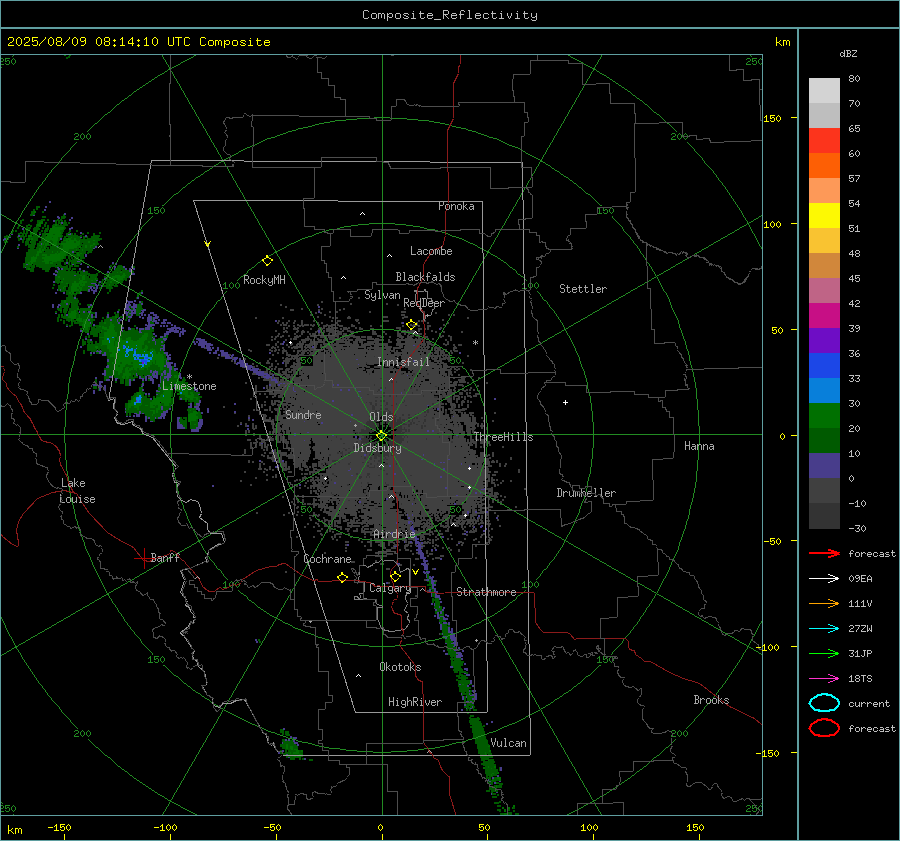Click the Calgary label

tap(390, 588)
